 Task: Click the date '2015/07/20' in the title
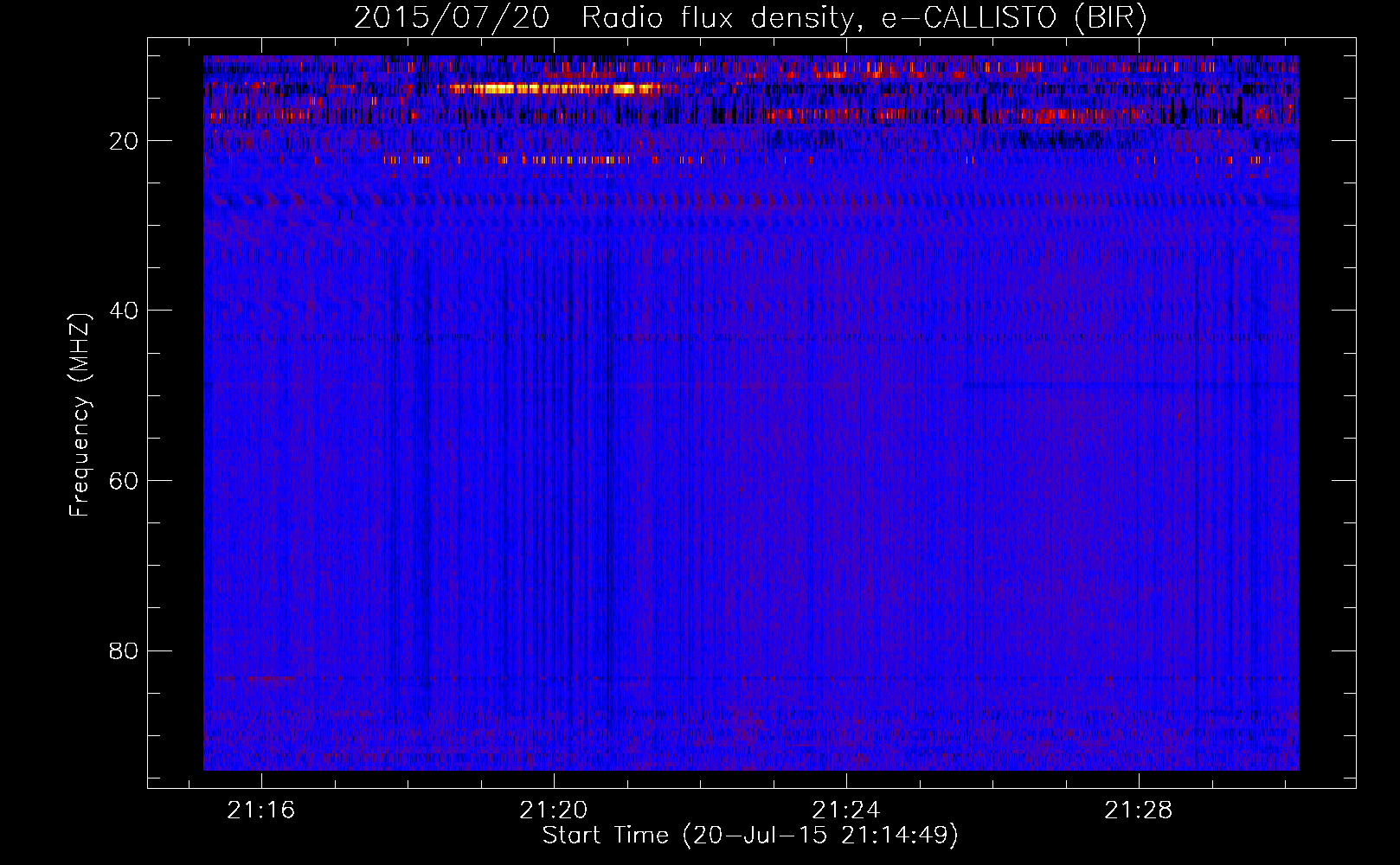[452, 17]
